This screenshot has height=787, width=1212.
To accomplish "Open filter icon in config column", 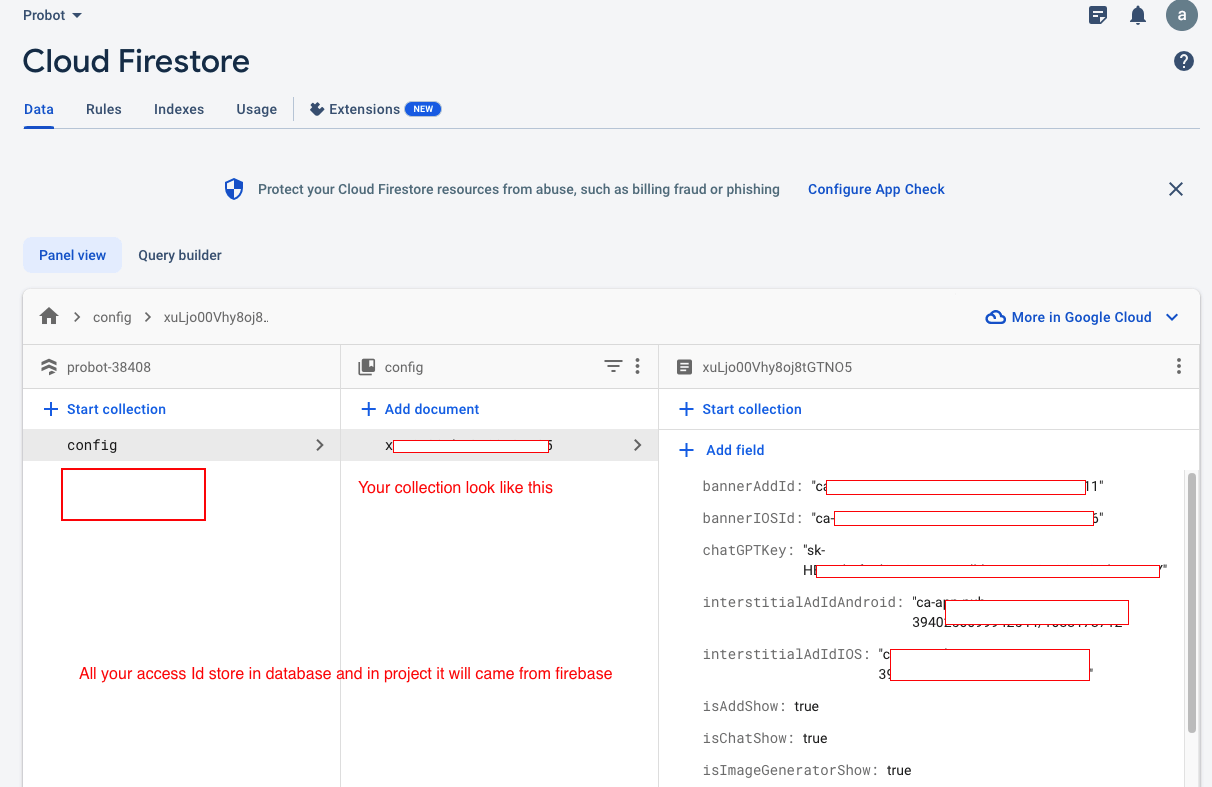I will click(613, 367).
